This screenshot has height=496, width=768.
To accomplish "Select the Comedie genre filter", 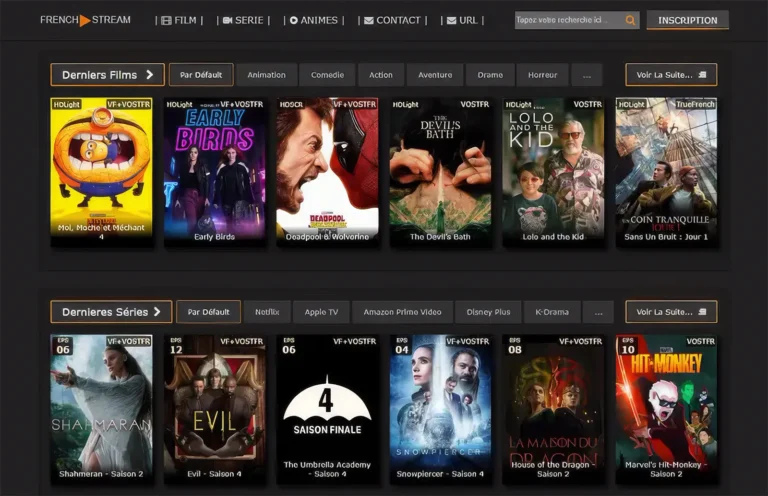I will tap(327, 75).
